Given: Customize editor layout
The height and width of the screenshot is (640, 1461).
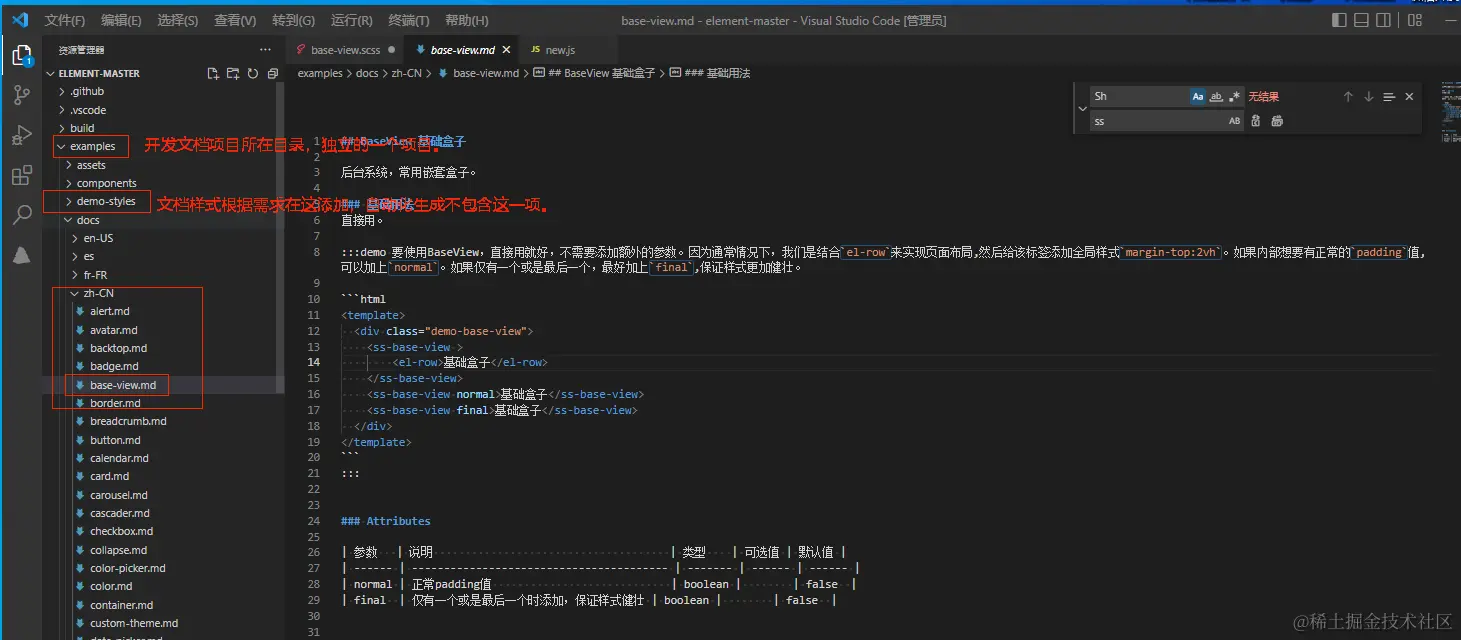Looking at the screenshot, I should point(1415,20).
